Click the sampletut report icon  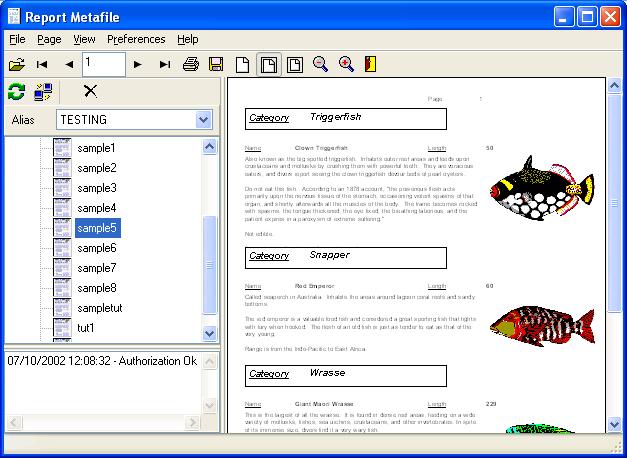click(62, 308)
